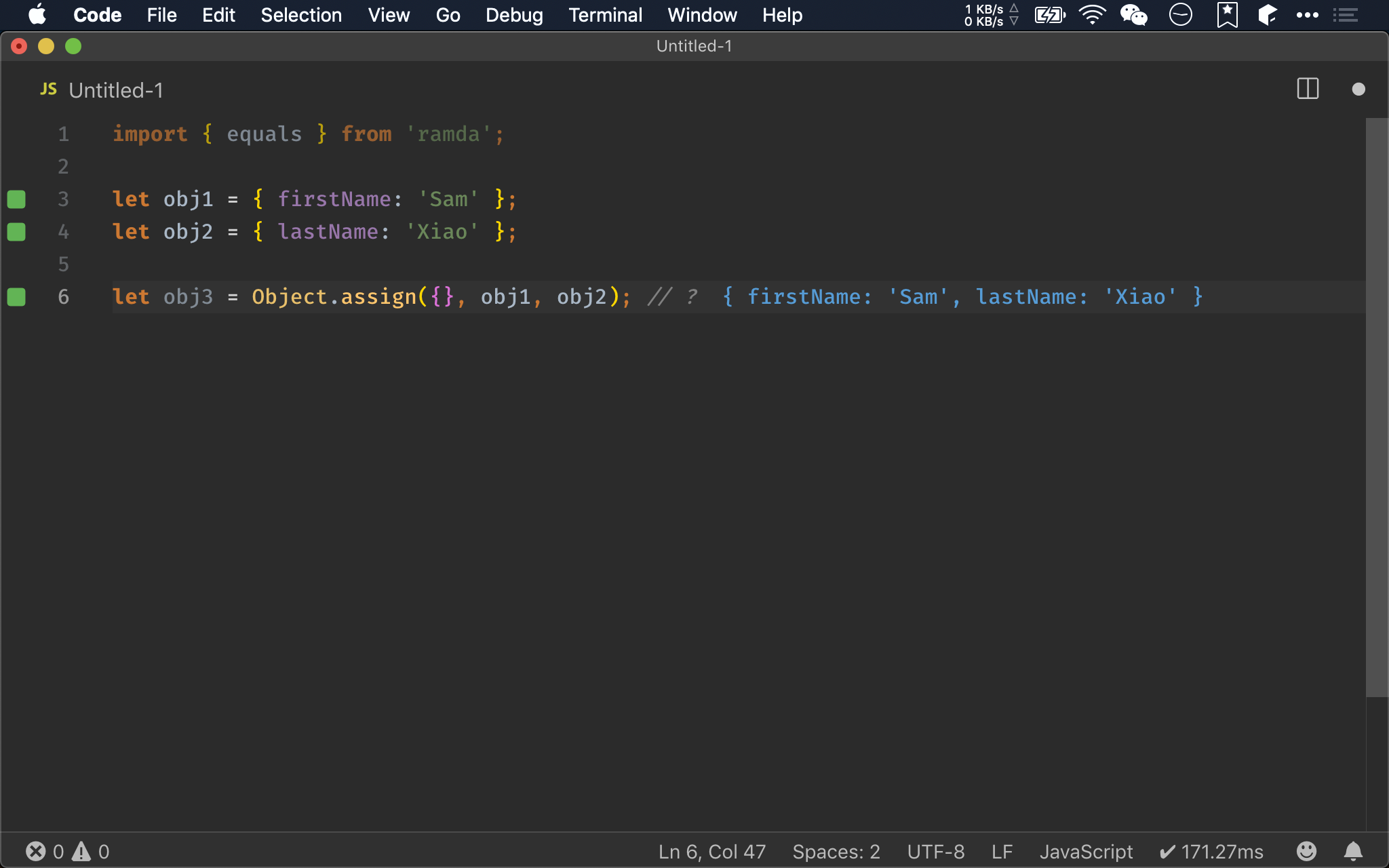The image size is (1389, 868).
Task: Click the split editor icon
Action: [x=1307, y=89]
